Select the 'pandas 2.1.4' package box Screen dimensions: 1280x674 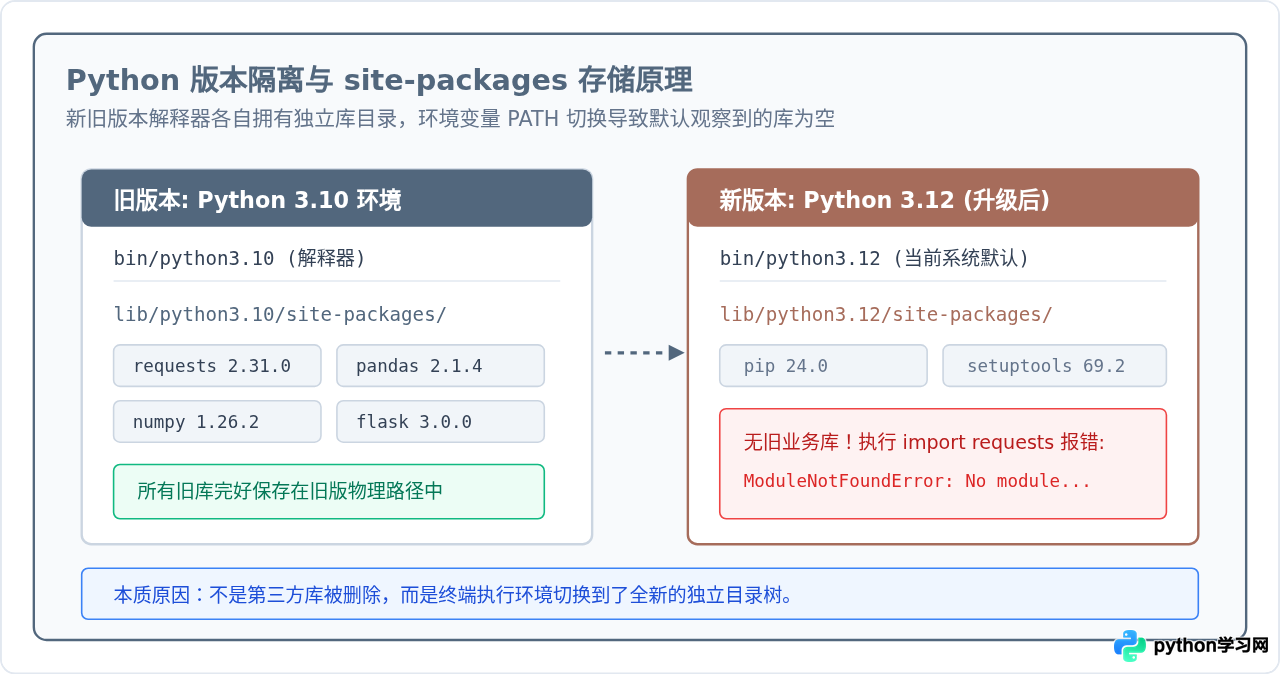440,366
